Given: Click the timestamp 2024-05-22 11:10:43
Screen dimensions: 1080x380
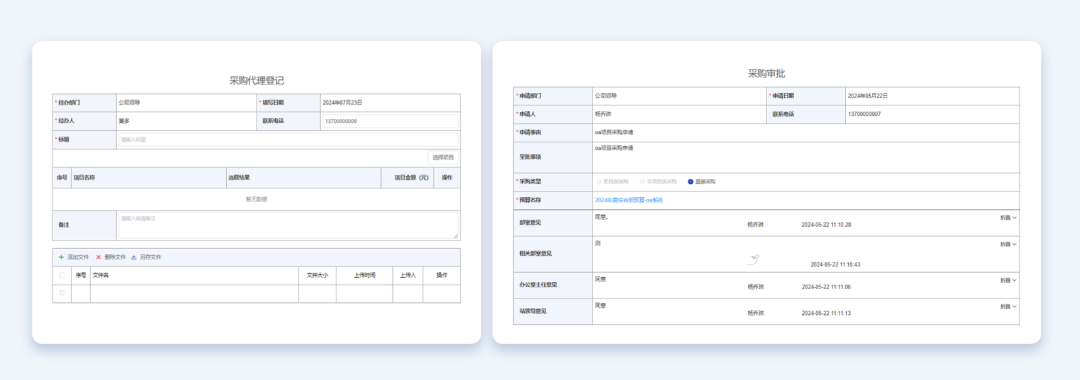Looking at the screenshot, I should click(835, 264).
